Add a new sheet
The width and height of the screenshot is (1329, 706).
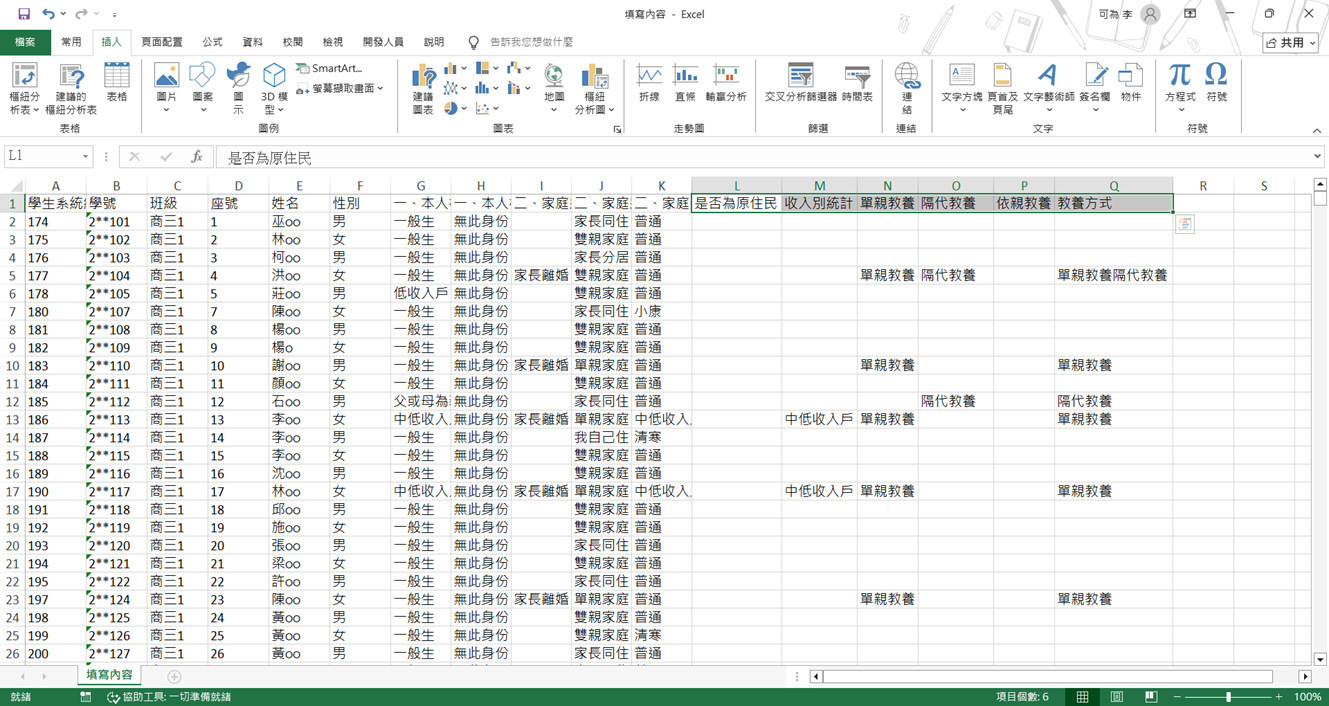click(x=174, y=677)
